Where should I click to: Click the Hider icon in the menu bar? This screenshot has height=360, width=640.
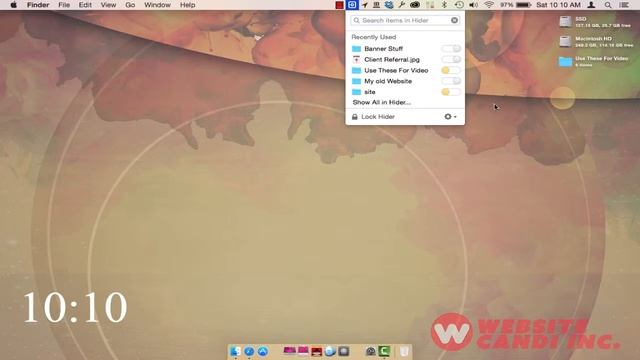pos(352,5)
